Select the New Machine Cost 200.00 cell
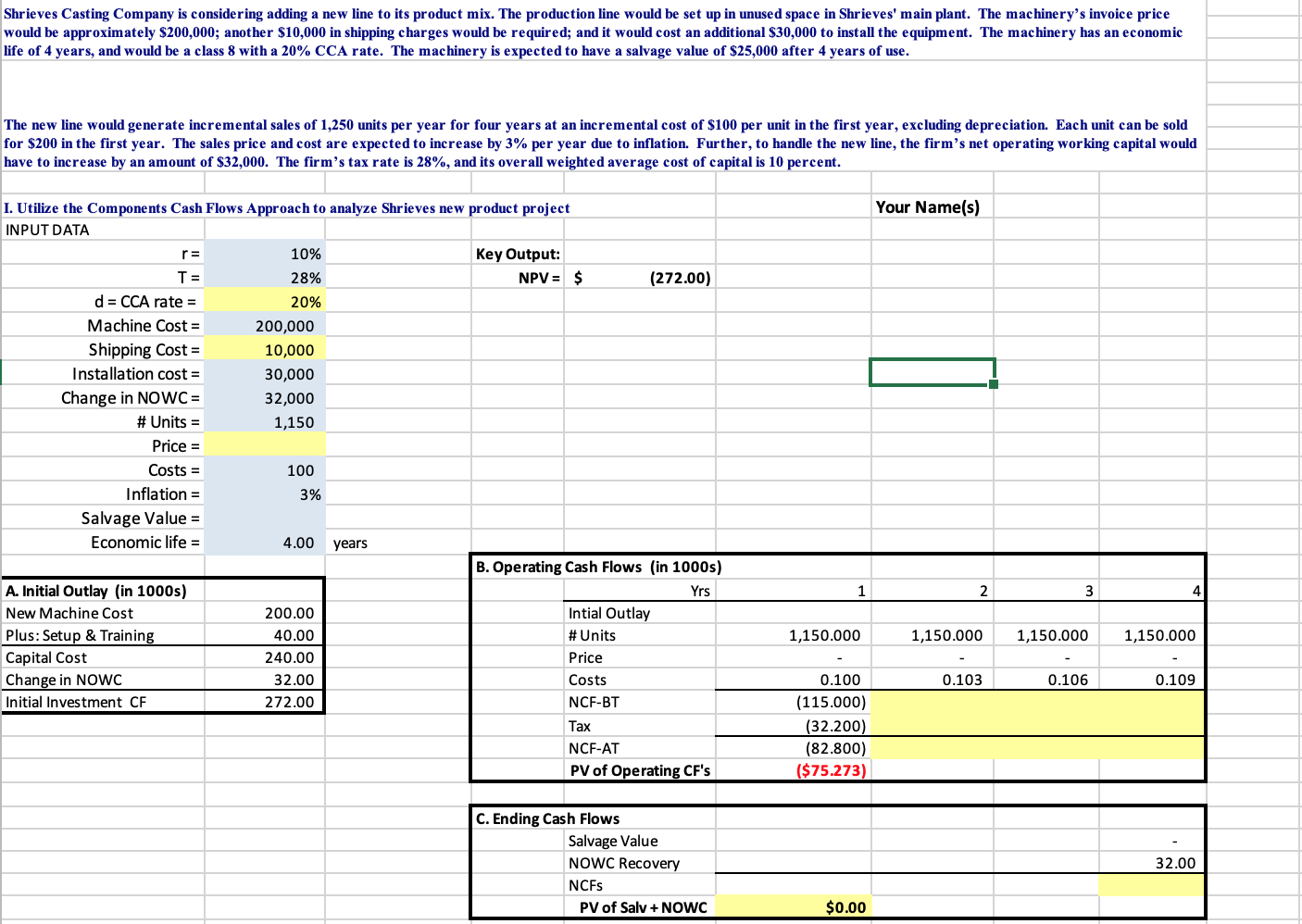The width and height of the screenshot is (1302, 924). [265, 613]
